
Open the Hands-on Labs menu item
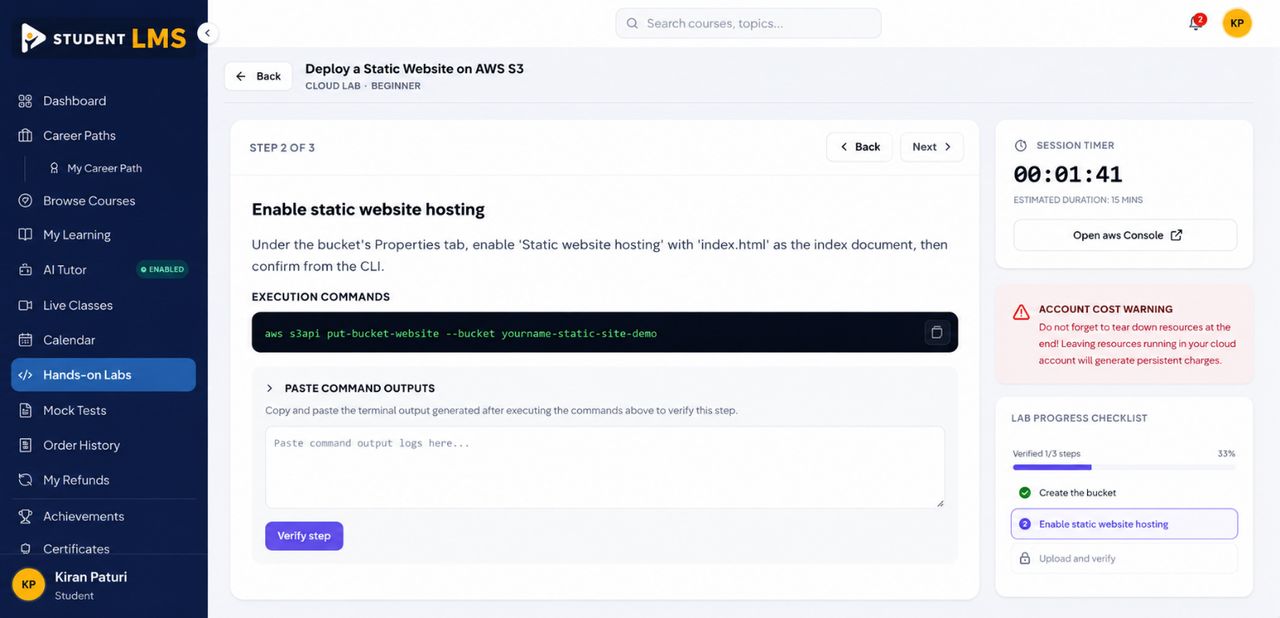point(103,375)
